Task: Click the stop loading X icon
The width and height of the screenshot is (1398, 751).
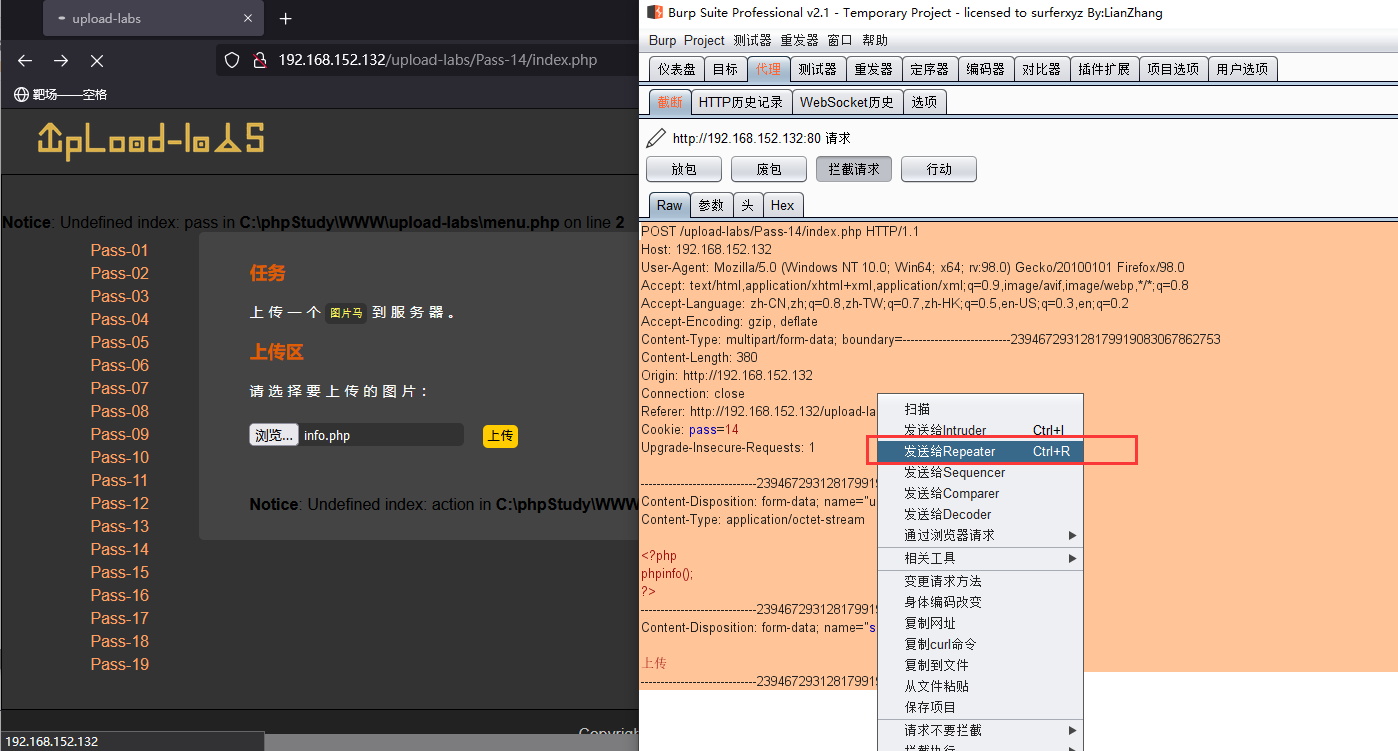Action: [x=96, y=61]
